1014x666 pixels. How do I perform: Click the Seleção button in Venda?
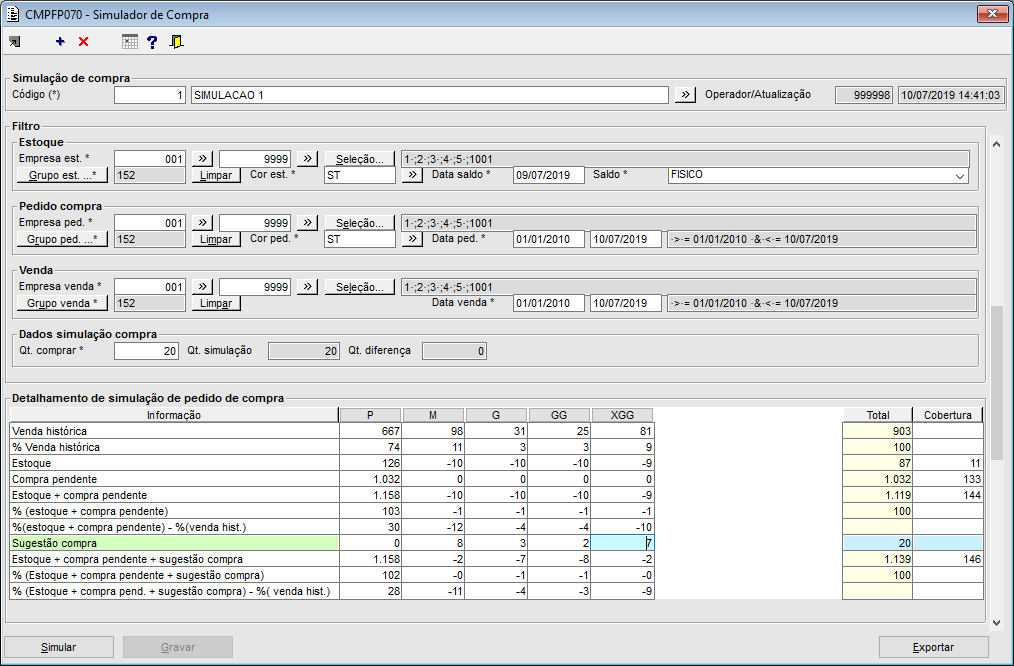(360, 286)
